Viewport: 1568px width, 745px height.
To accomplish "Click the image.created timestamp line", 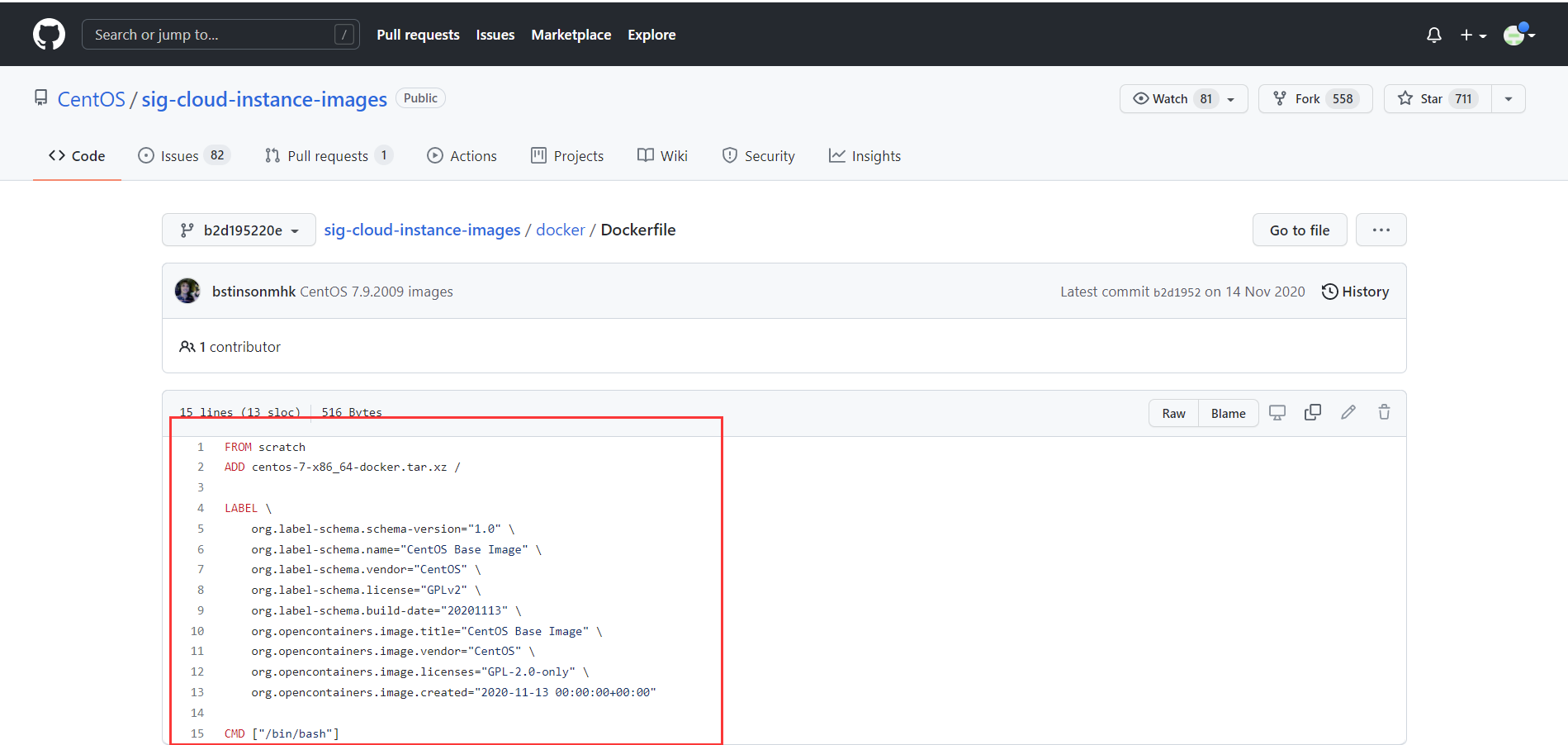I will point(453,692).
